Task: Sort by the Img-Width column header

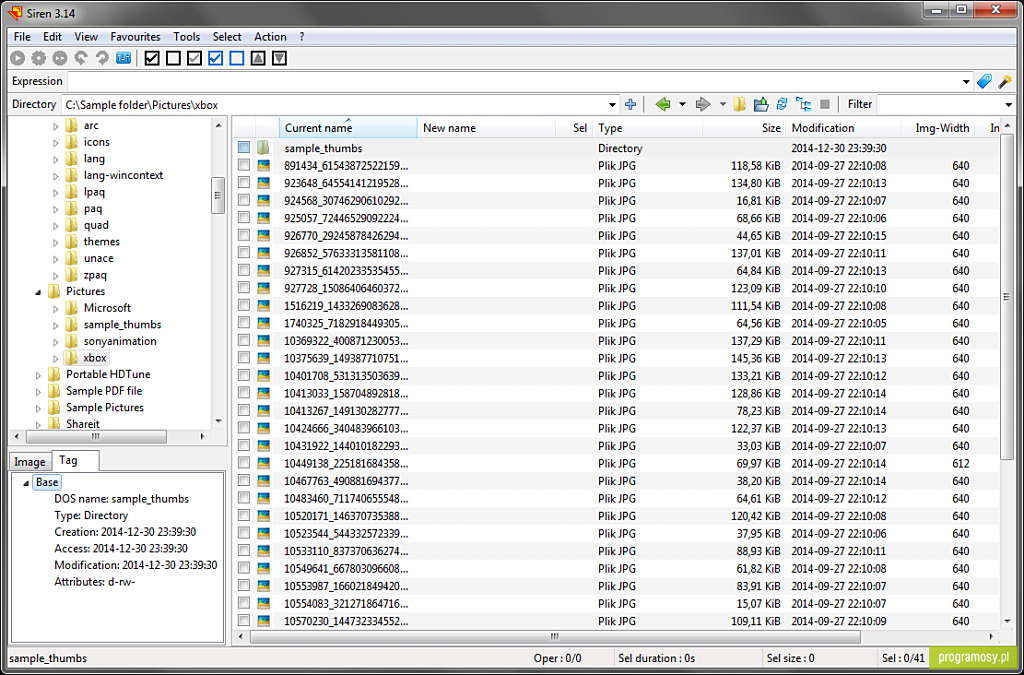Action: (x=937, y=128)
